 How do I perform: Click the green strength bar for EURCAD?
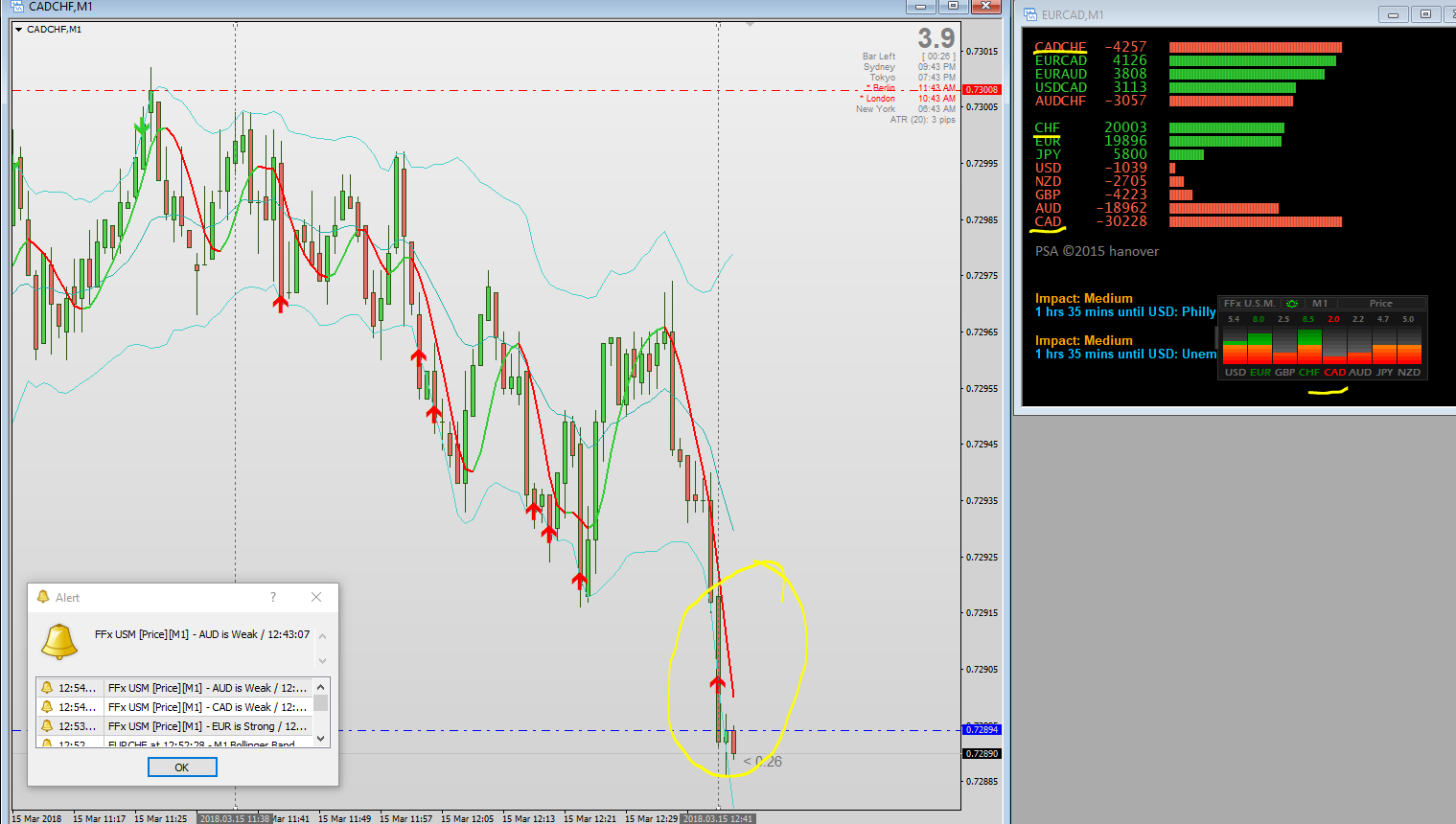[x=1252, y=60]
